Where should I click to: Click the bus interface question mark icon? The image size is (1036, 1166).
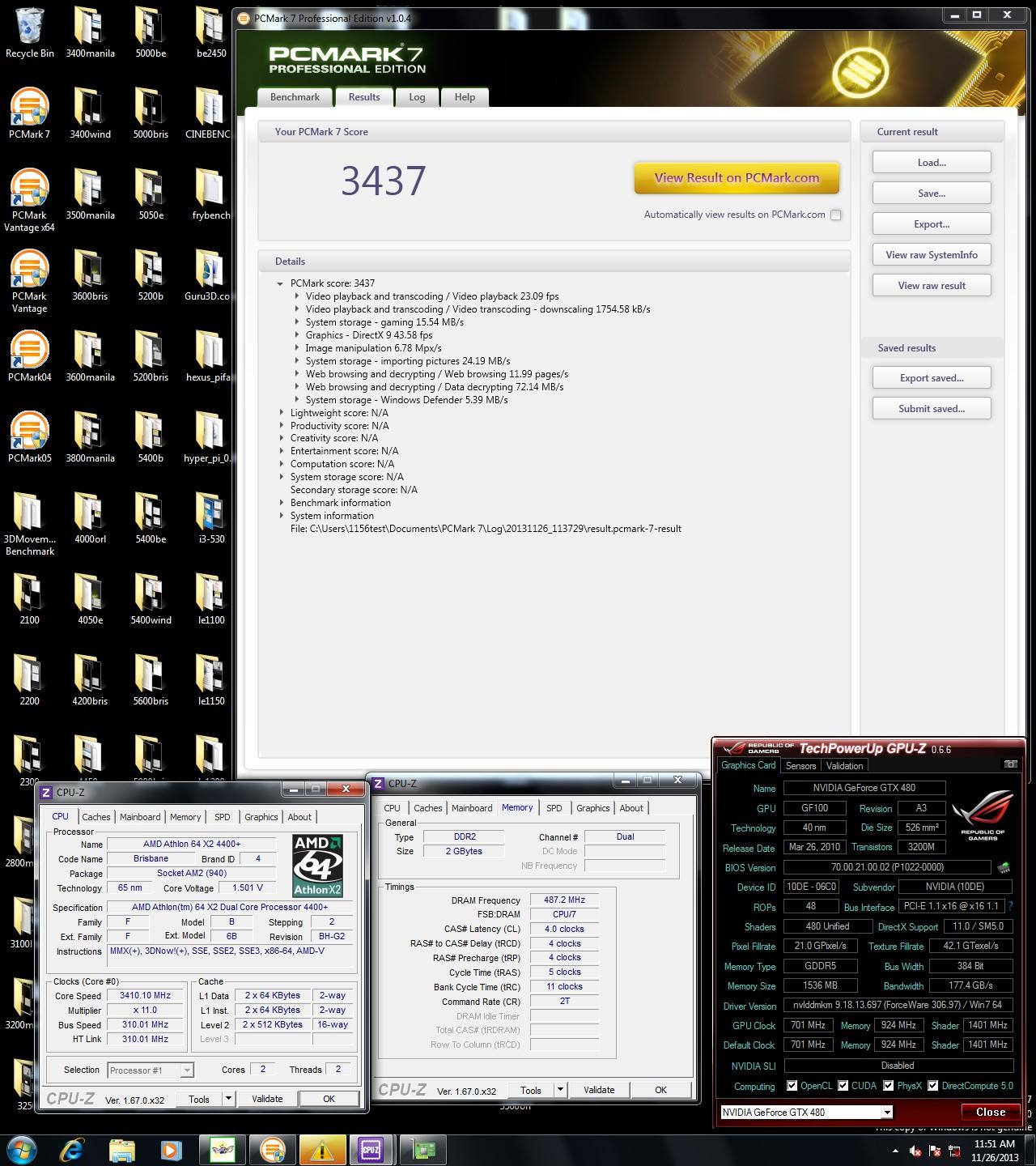coord(1010,906)
